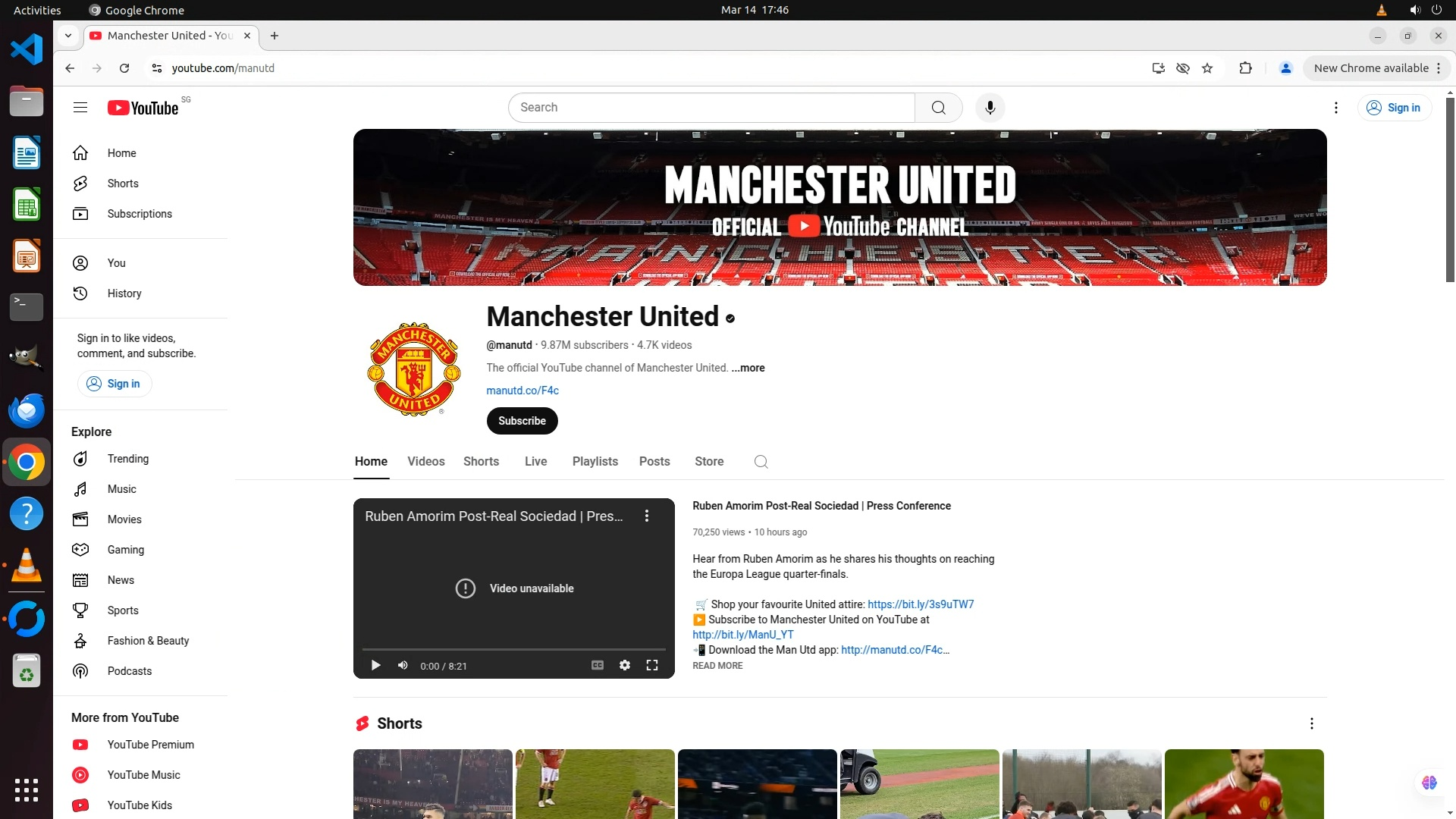Image resolution: width=1456 pixels, height=819 pixels.
Task: Open the manutd.co/F4c channel link
Action: pos(522,391)
